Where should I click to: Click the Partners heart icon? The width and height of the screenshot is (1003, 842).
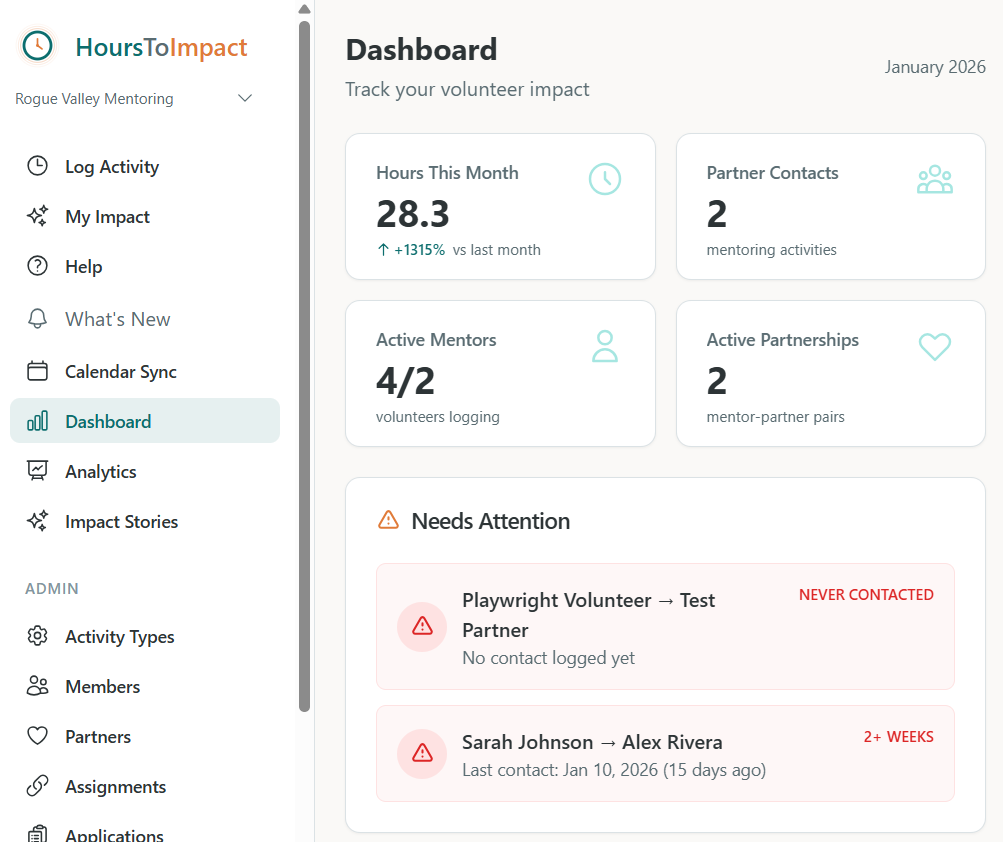point(37,736)
